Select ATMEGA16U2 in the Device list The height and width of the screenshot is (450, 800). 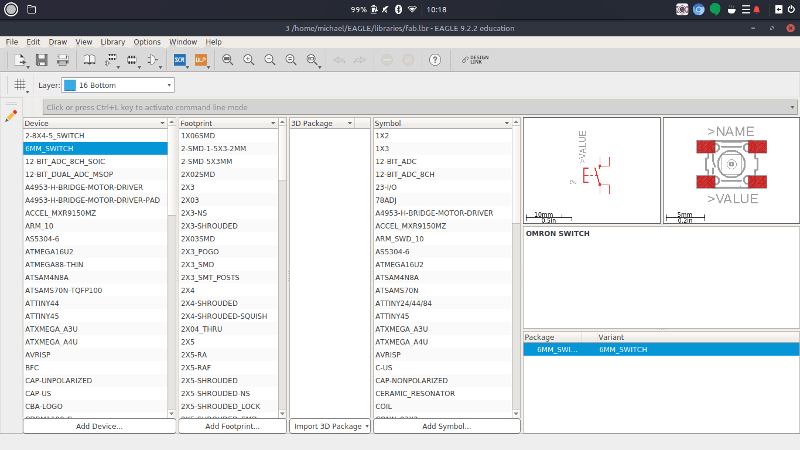(x=95, y=252)
